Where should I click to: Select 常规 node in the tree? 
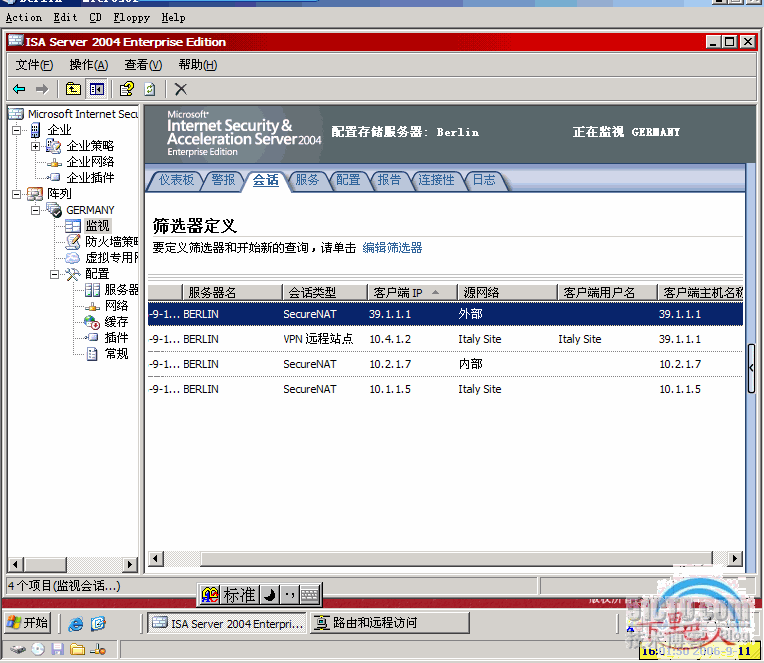tap(116, 354)
